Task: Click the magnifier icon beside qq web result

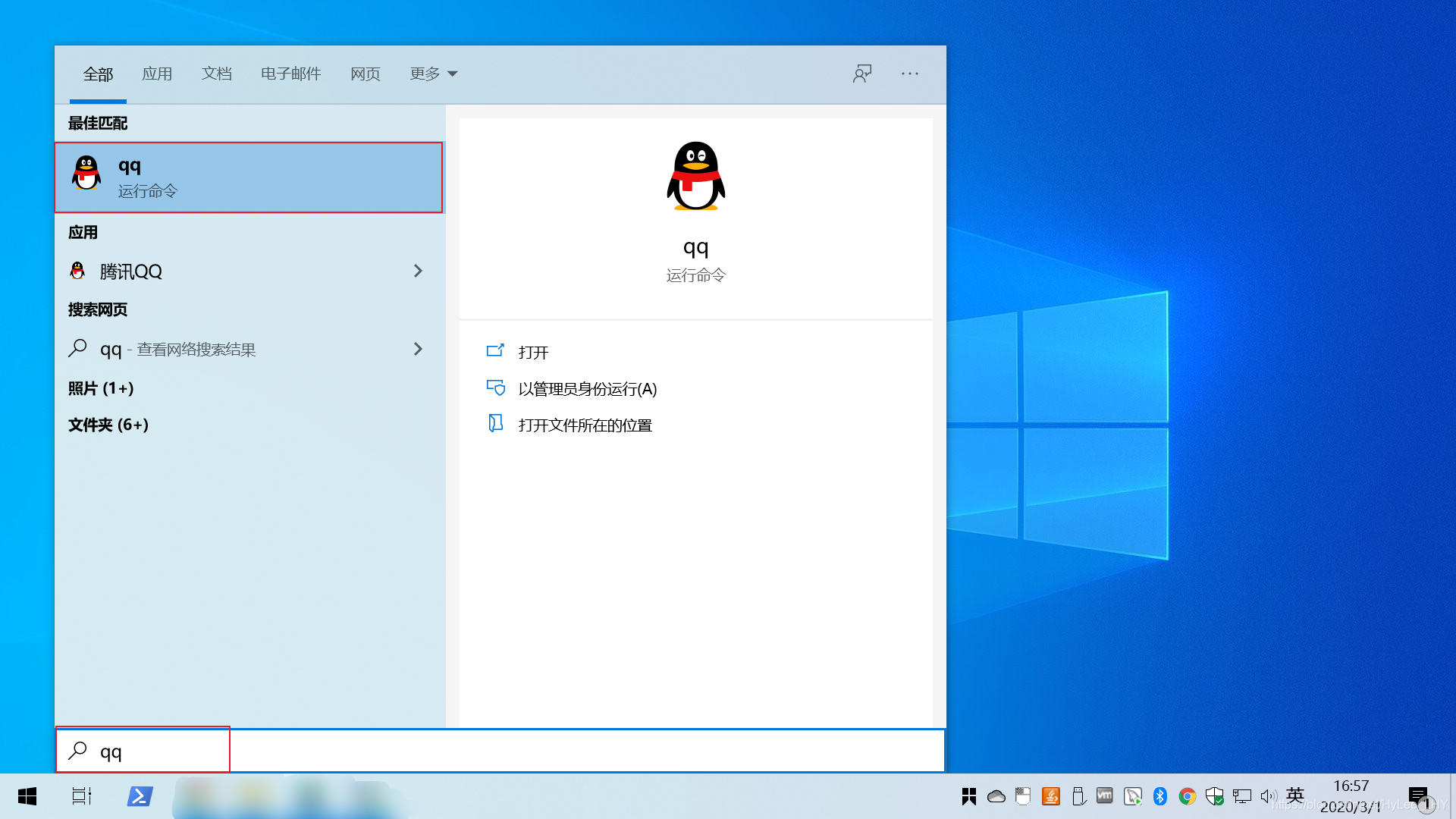Action: click(x=77, y=348)
